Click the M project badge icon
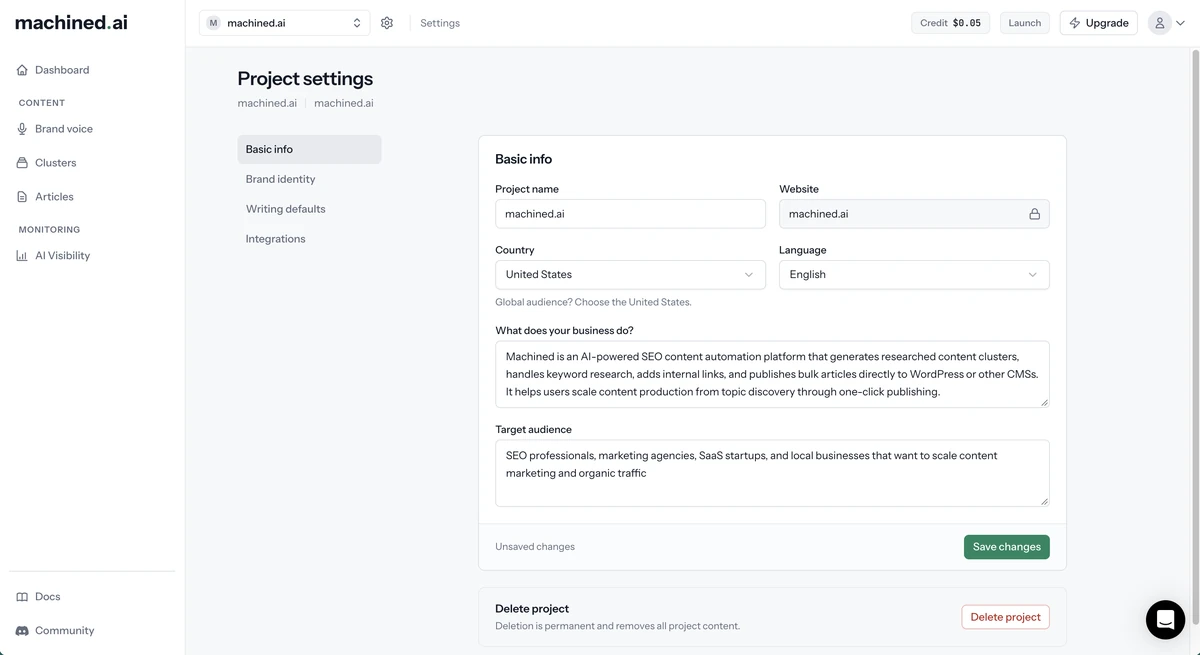The image size is (1200, 655). [x=213, y=23]
